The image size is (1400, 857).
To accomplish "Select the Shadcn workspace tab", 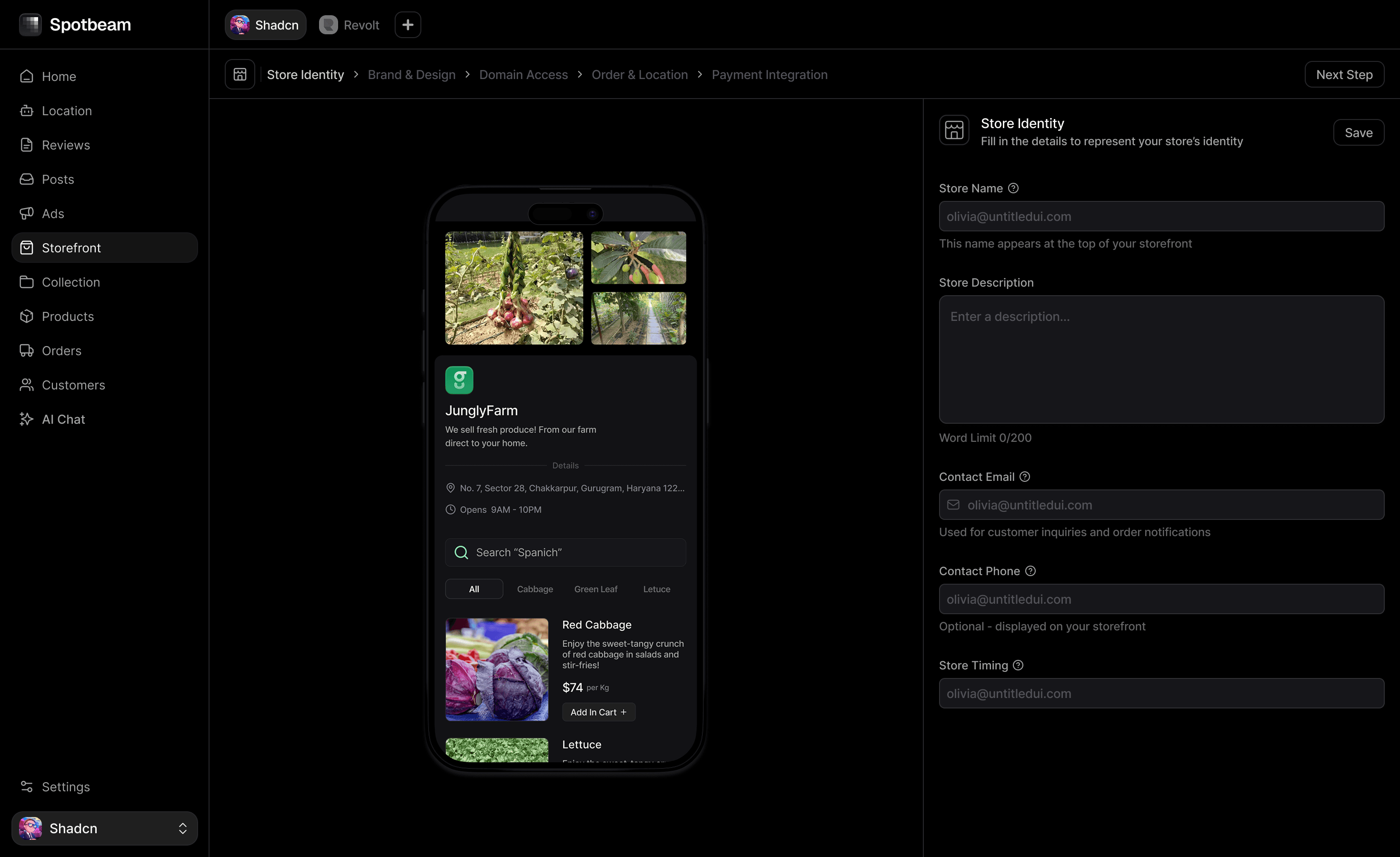I will [x=265, y=25].
